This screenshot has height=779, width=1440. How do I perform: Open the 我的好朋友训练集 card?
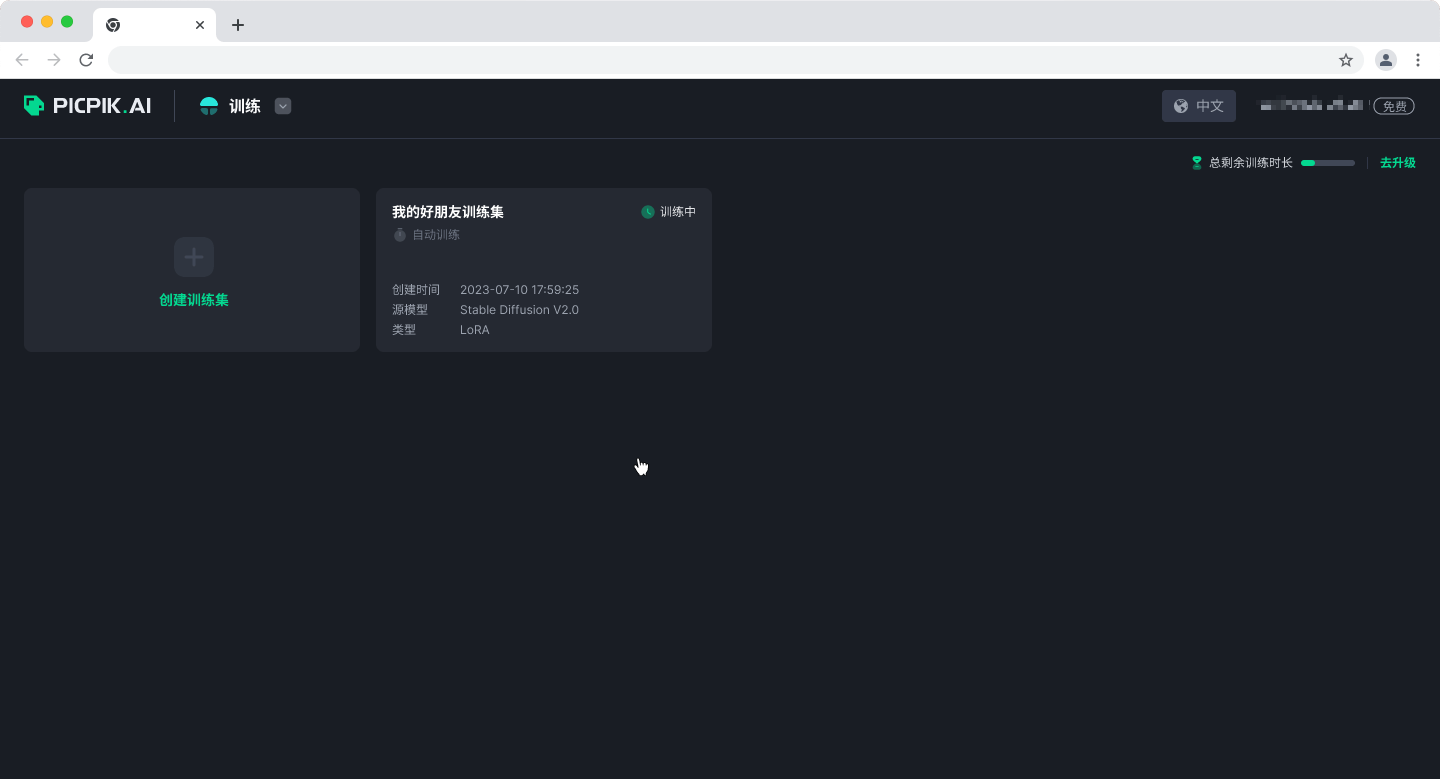tap(543, 270)
